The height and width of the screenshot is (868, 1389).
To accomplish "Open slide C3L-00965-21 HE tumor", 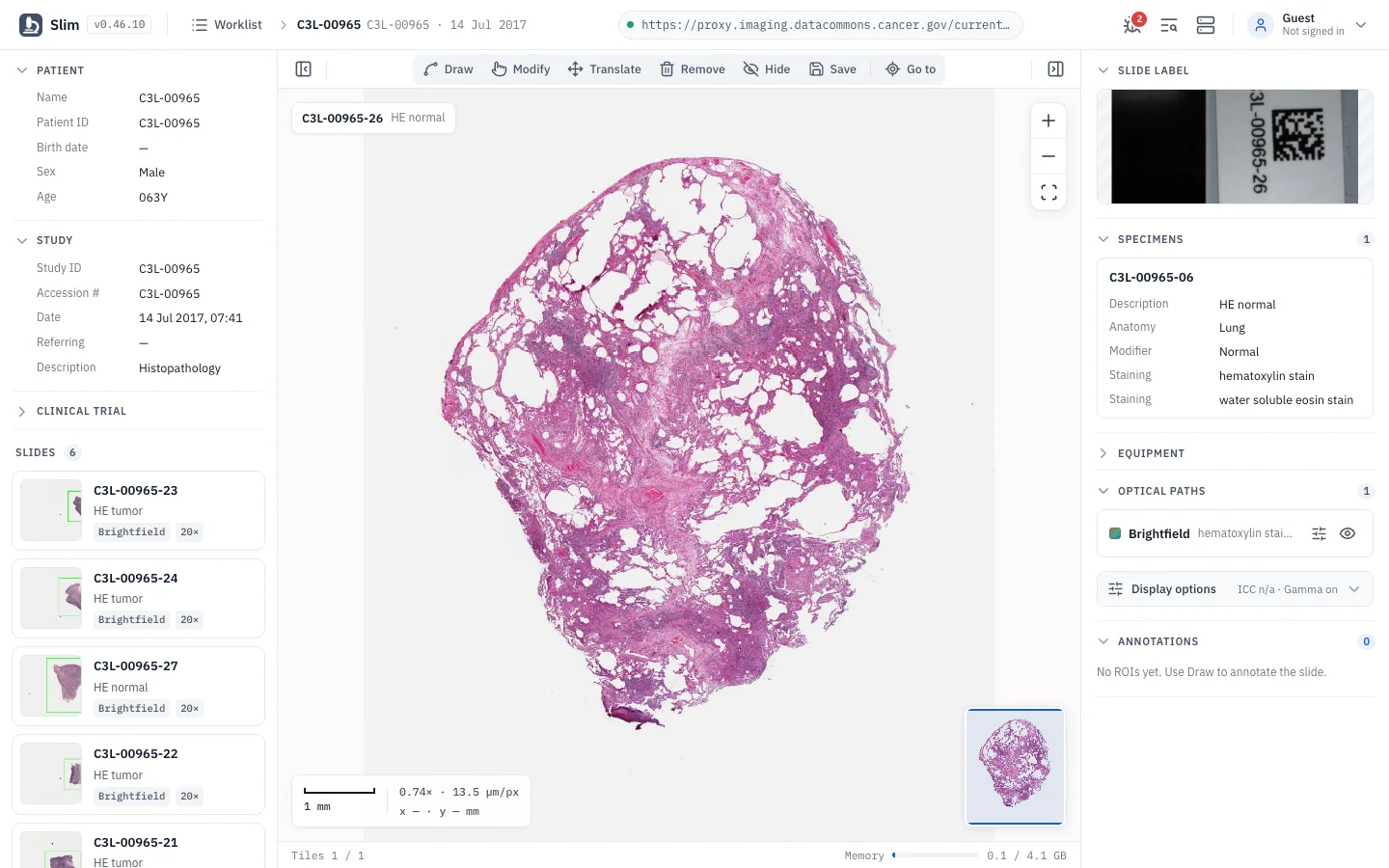I will click(x=138, y=847).
